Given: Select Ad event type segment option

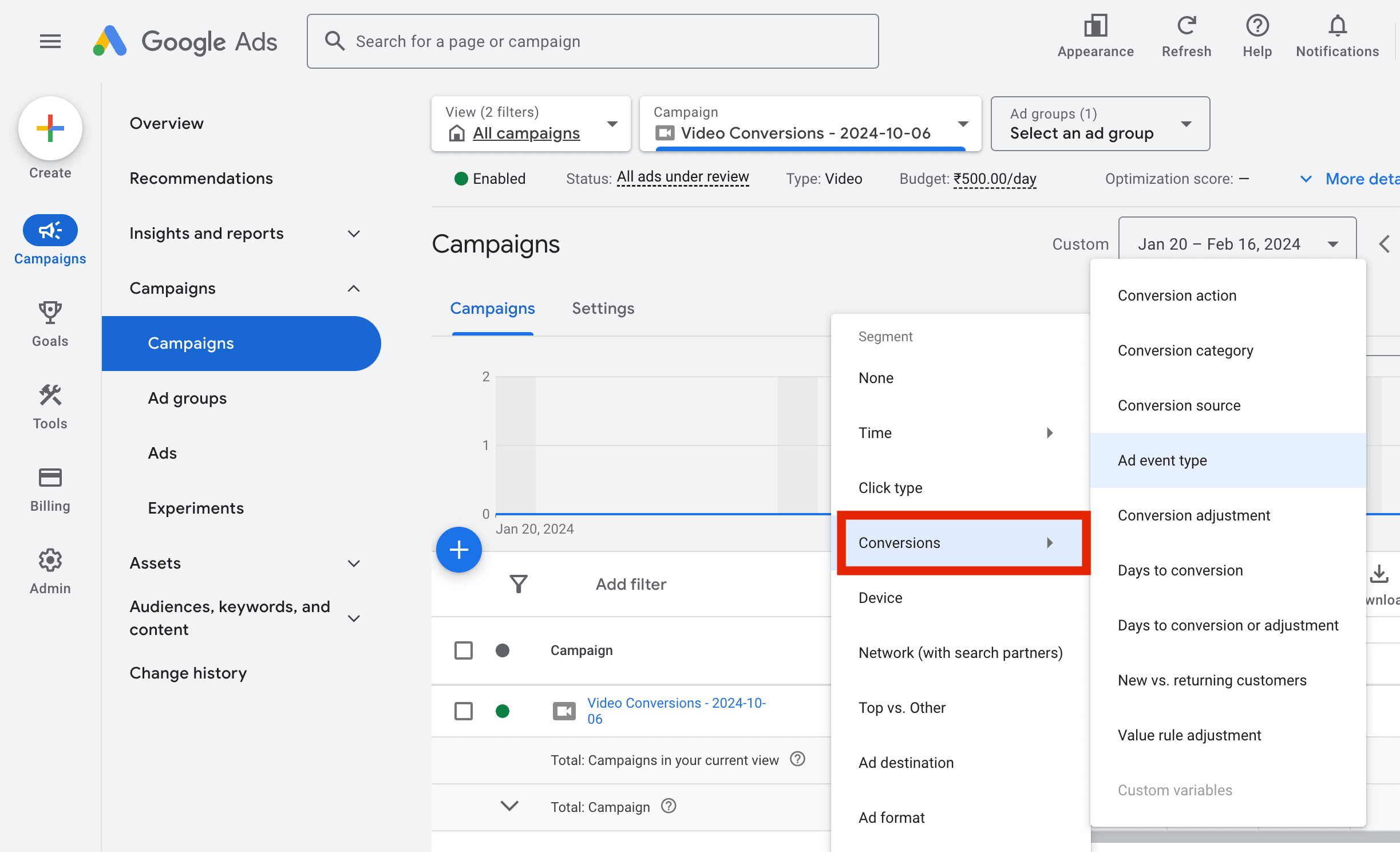Looking at the screenshot, I should point(1162,460).
